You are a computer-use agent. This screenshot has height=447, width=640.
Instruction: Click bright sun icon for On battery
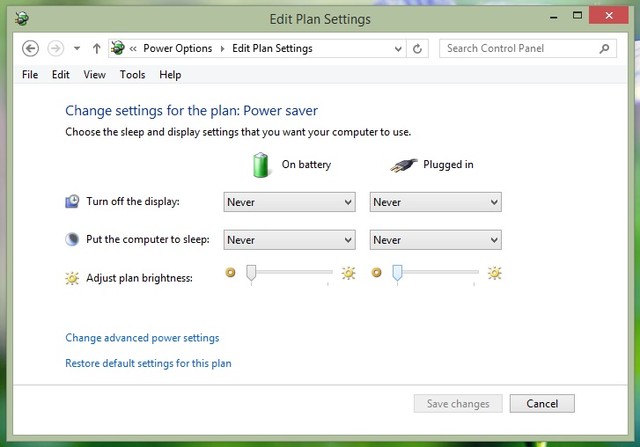pos(349,273)
